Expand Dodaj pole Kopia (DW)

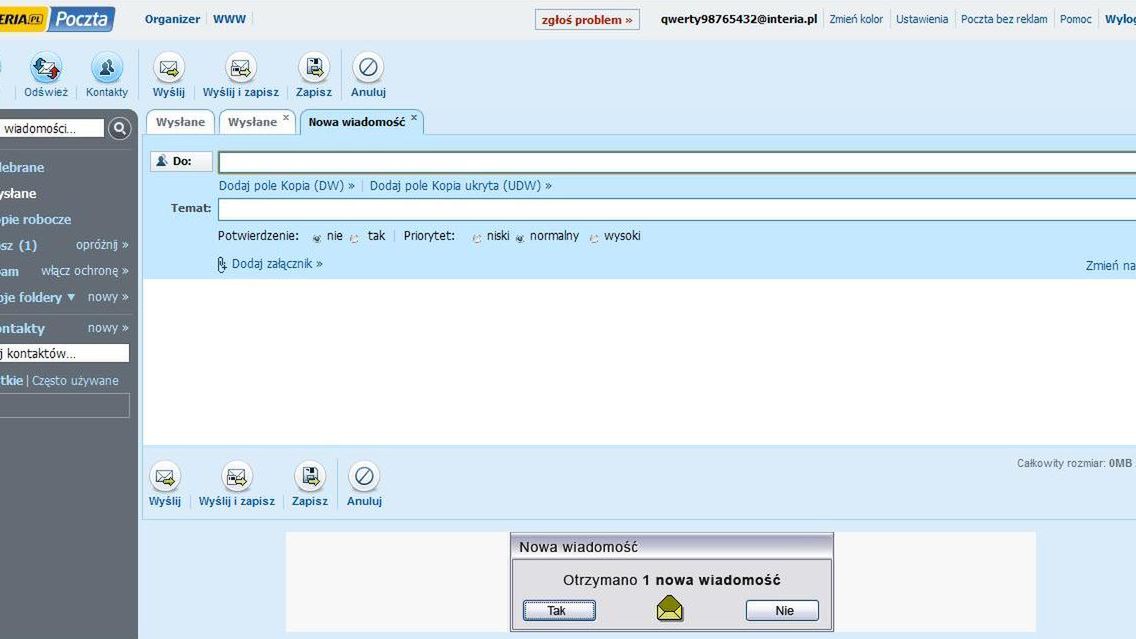(287, 185)
